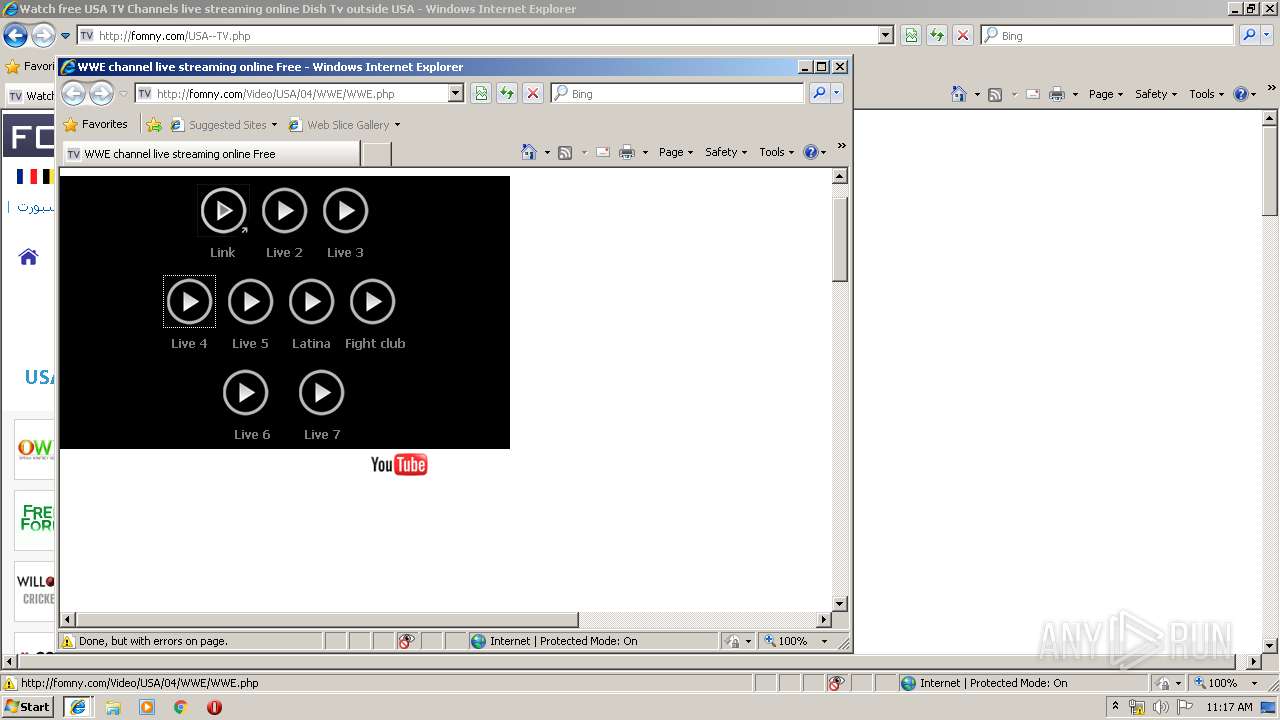
Task: Play the Live 4 stream
Action: pos(189,302)
